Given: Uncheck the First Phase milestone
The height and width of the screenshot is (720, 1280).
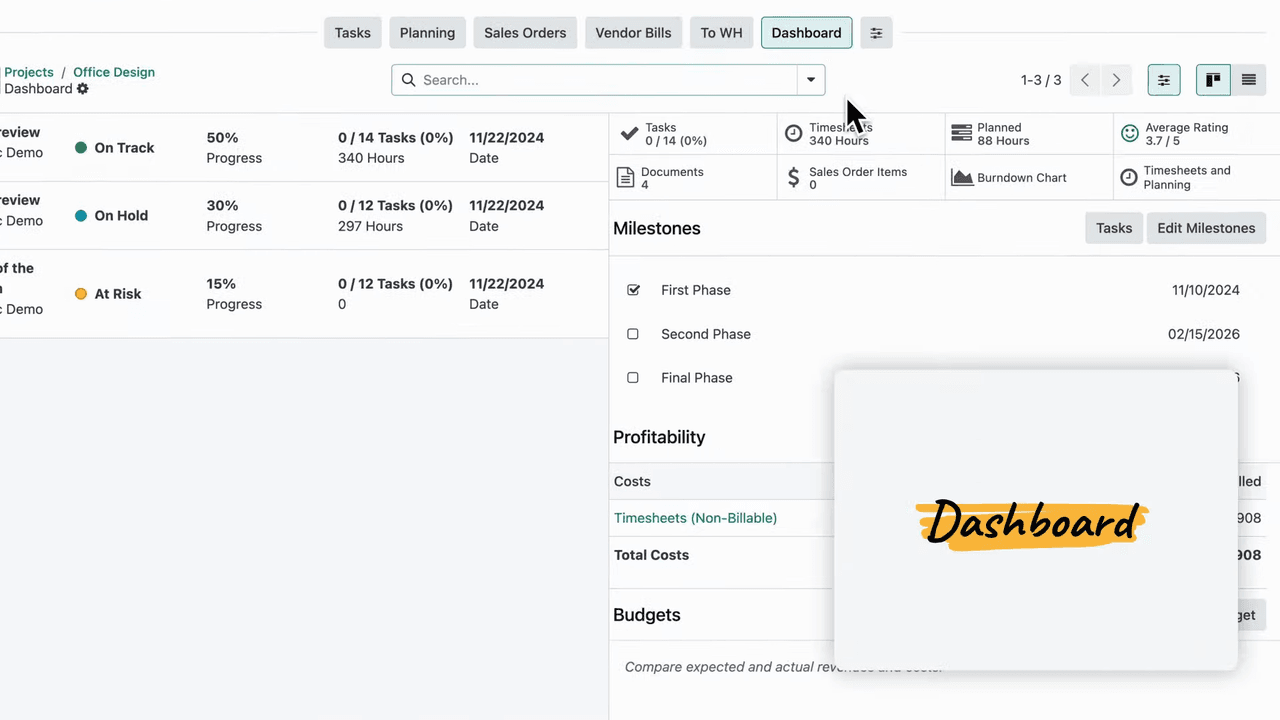Looking at the screenshot, I should (633, 290).
